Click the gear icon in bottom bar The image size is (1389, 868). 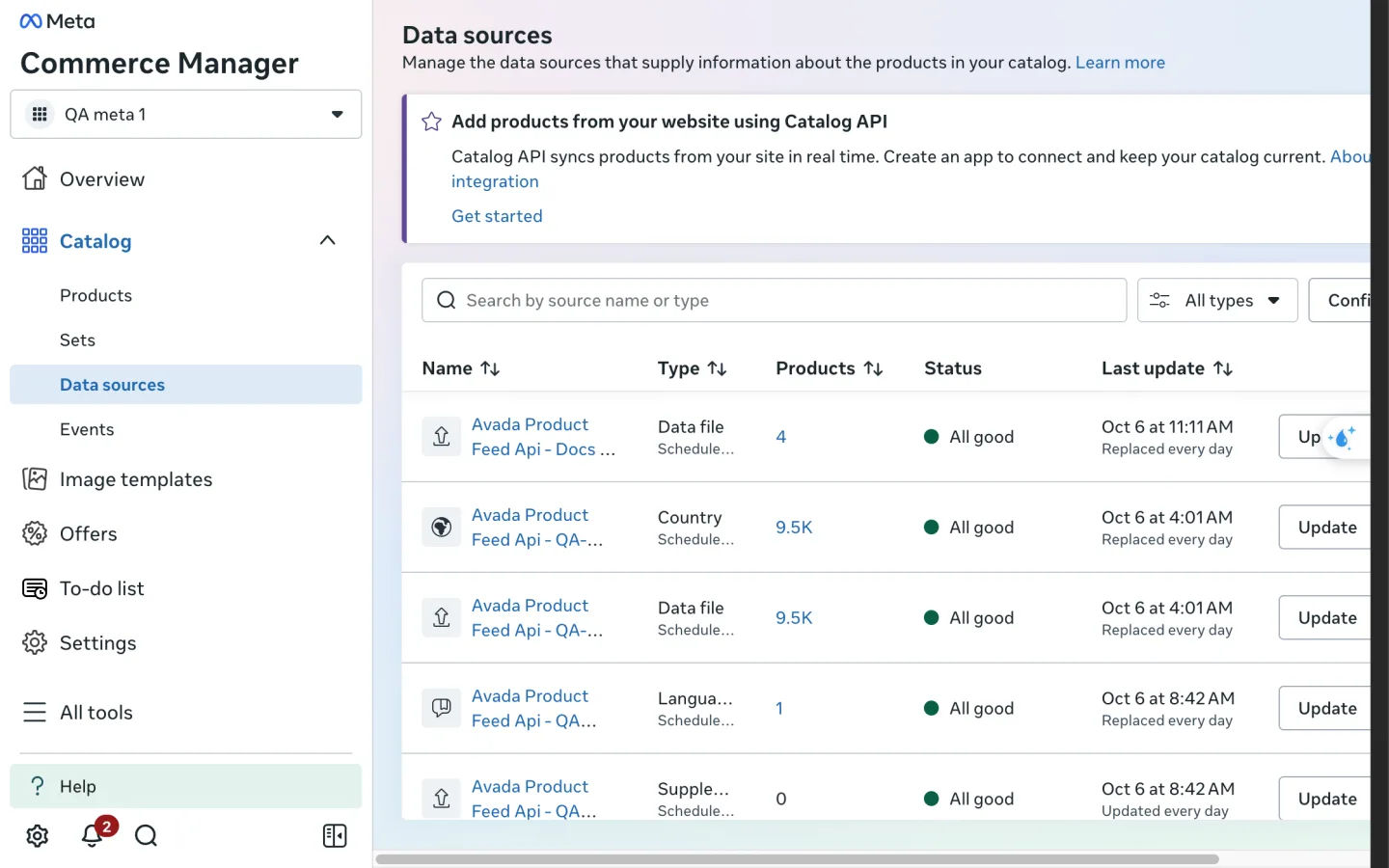(38, 836)
